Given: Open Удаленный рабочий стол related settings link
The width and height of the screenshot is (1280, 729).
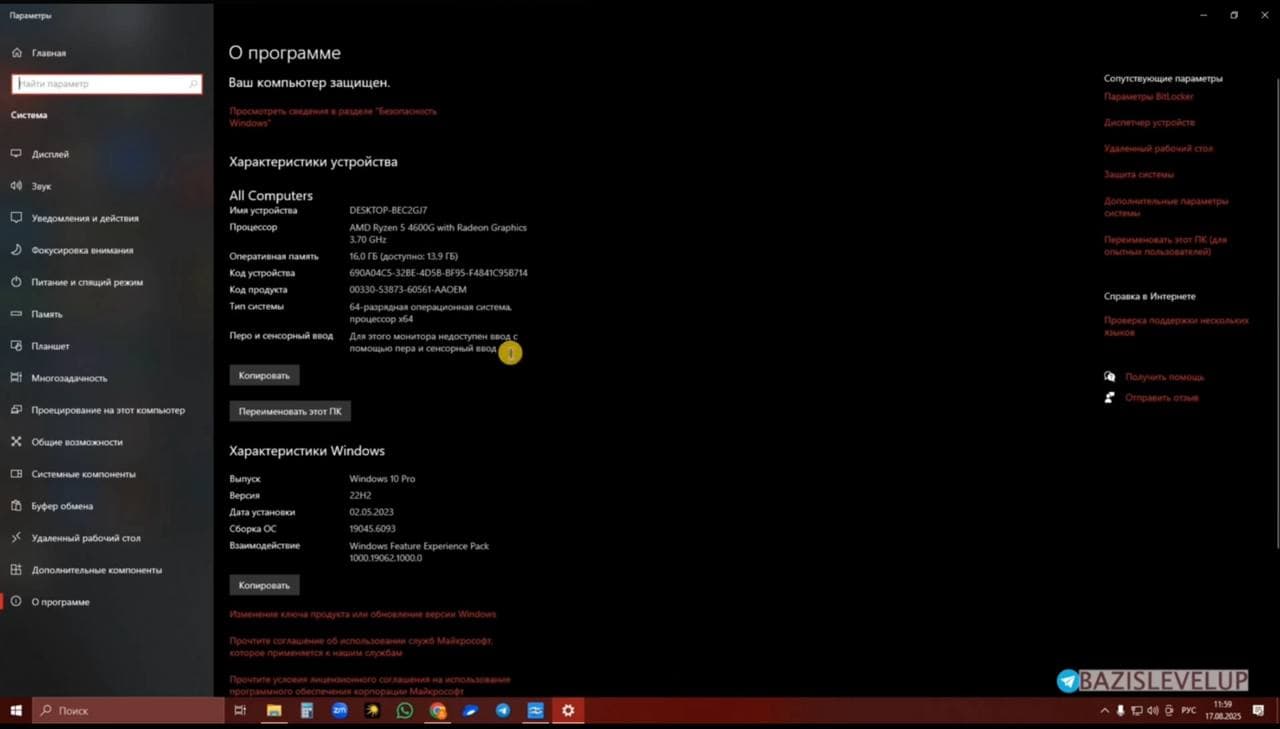Looking at the screenshot, I should coord(1158,148).
